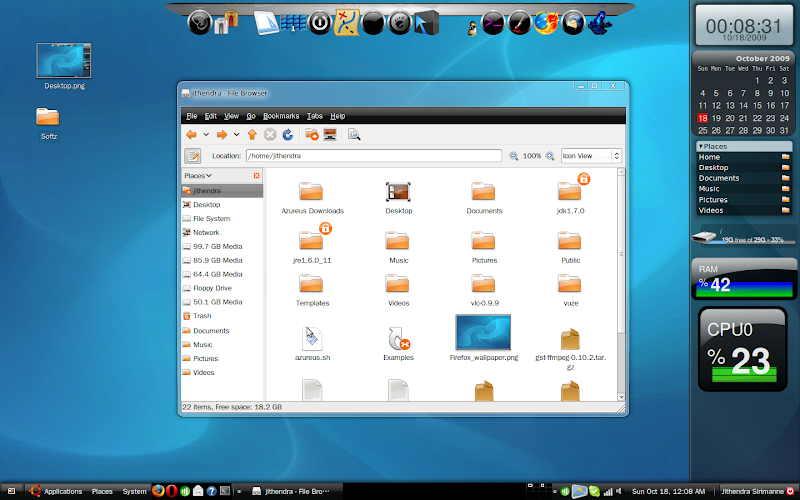Select the Templates folder
This screenshot has width=800, height=500.
[312, 290]
